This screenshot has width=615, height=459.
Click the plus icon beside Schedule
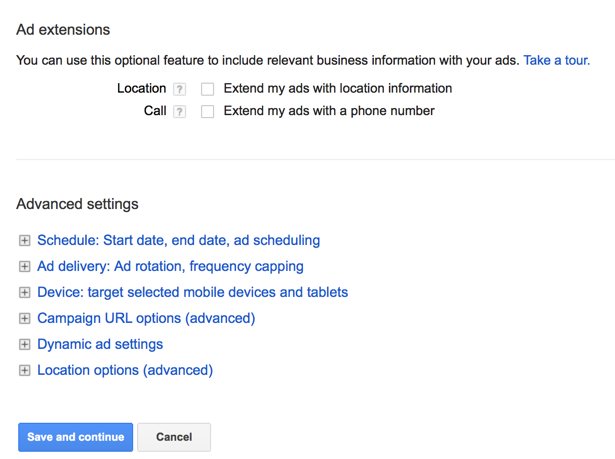25,241
